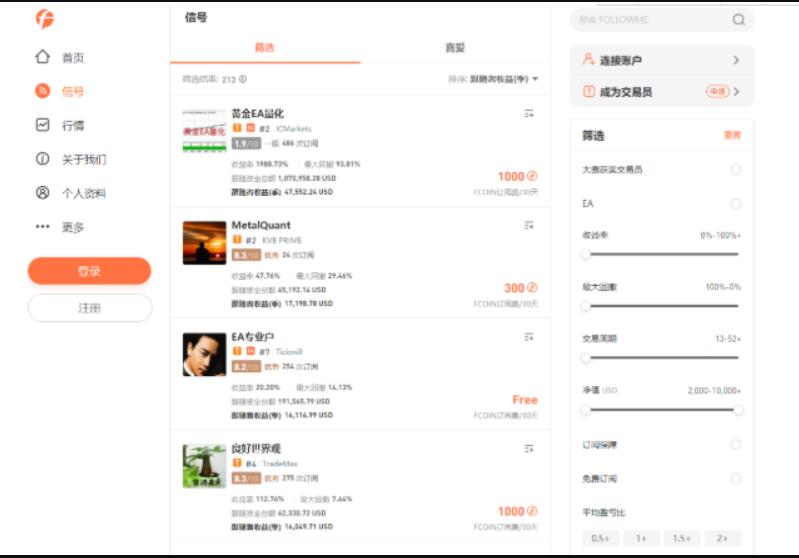Image resolution: width=799 pixels, height=558 pixels.
Task: Open the 黄金EA量化 chart thumbnail
Action: [x=204, y=131]
